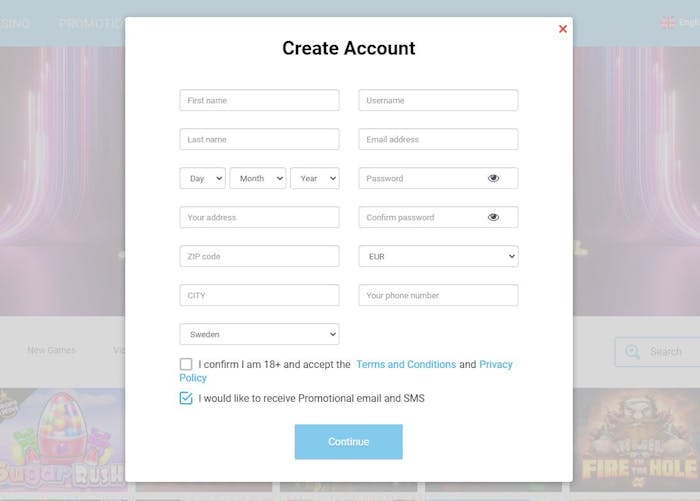Open the Terms and Conditions link
The width and height of the screenshot is (700, 501).
click(x=406, y=365)
